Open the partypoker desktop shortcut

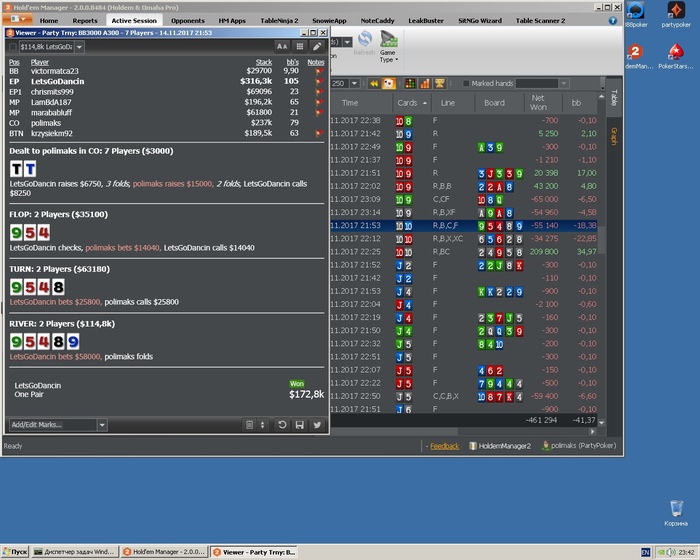(676, 15)
